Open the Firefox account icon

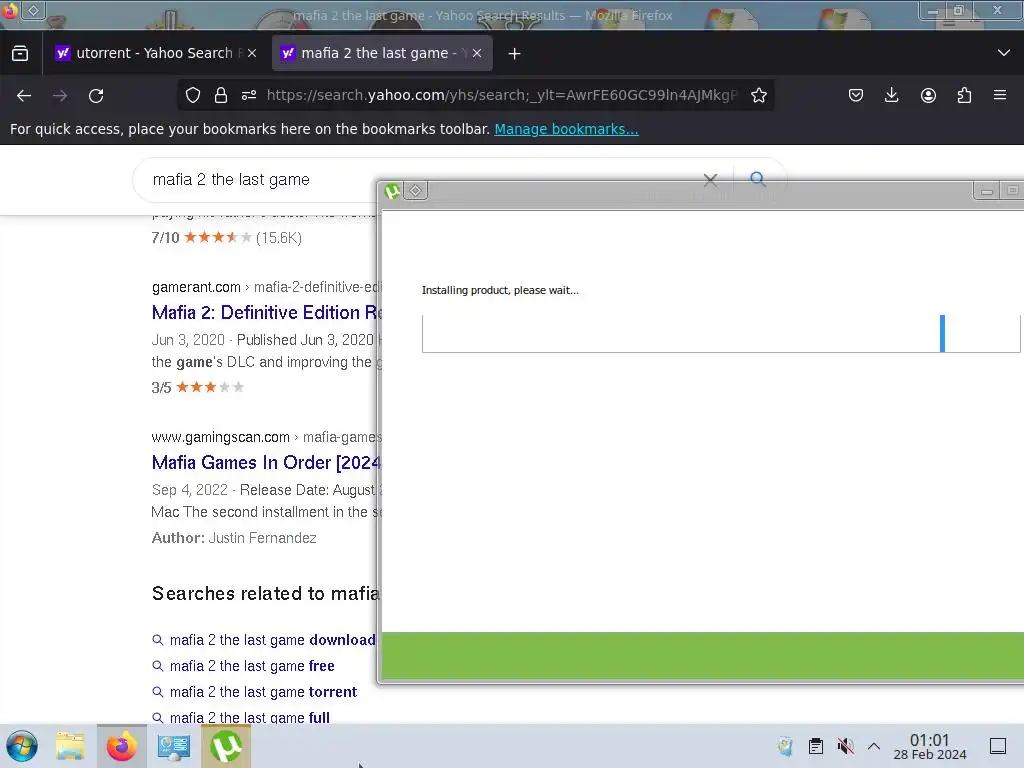click(x=928, y=95)
